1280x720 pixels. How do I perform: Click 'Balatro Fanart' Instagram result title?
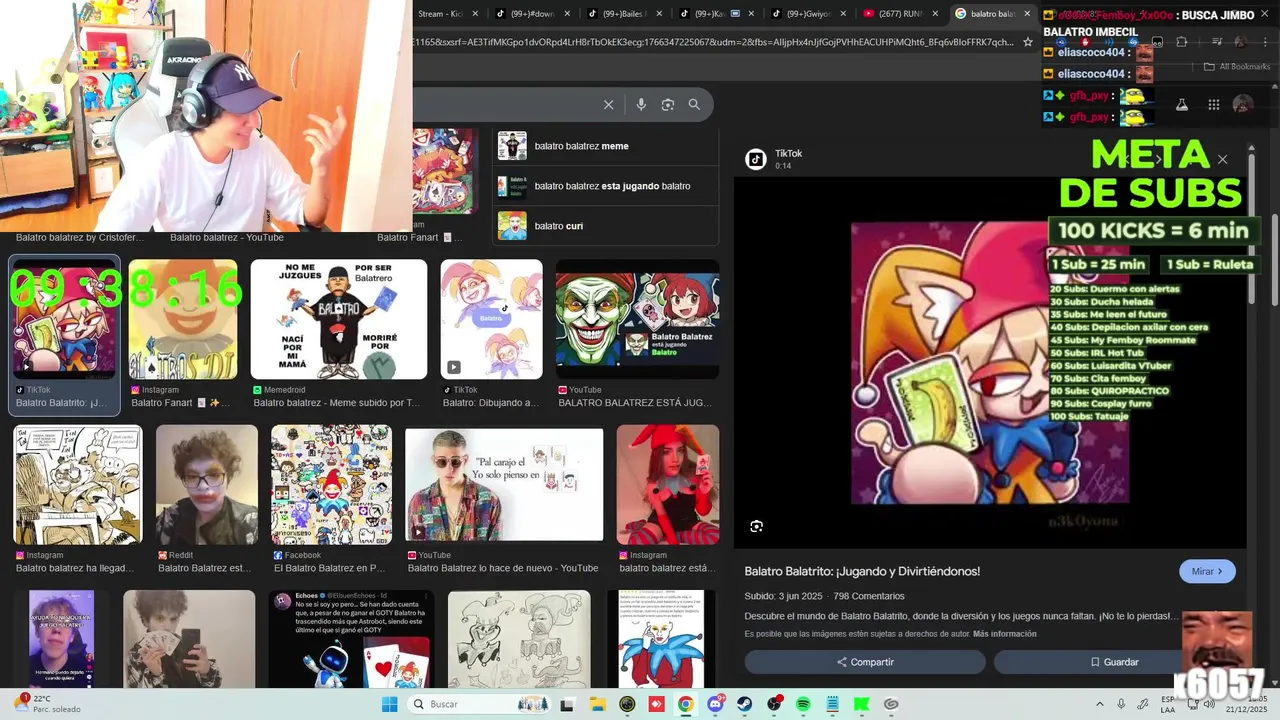181,403
